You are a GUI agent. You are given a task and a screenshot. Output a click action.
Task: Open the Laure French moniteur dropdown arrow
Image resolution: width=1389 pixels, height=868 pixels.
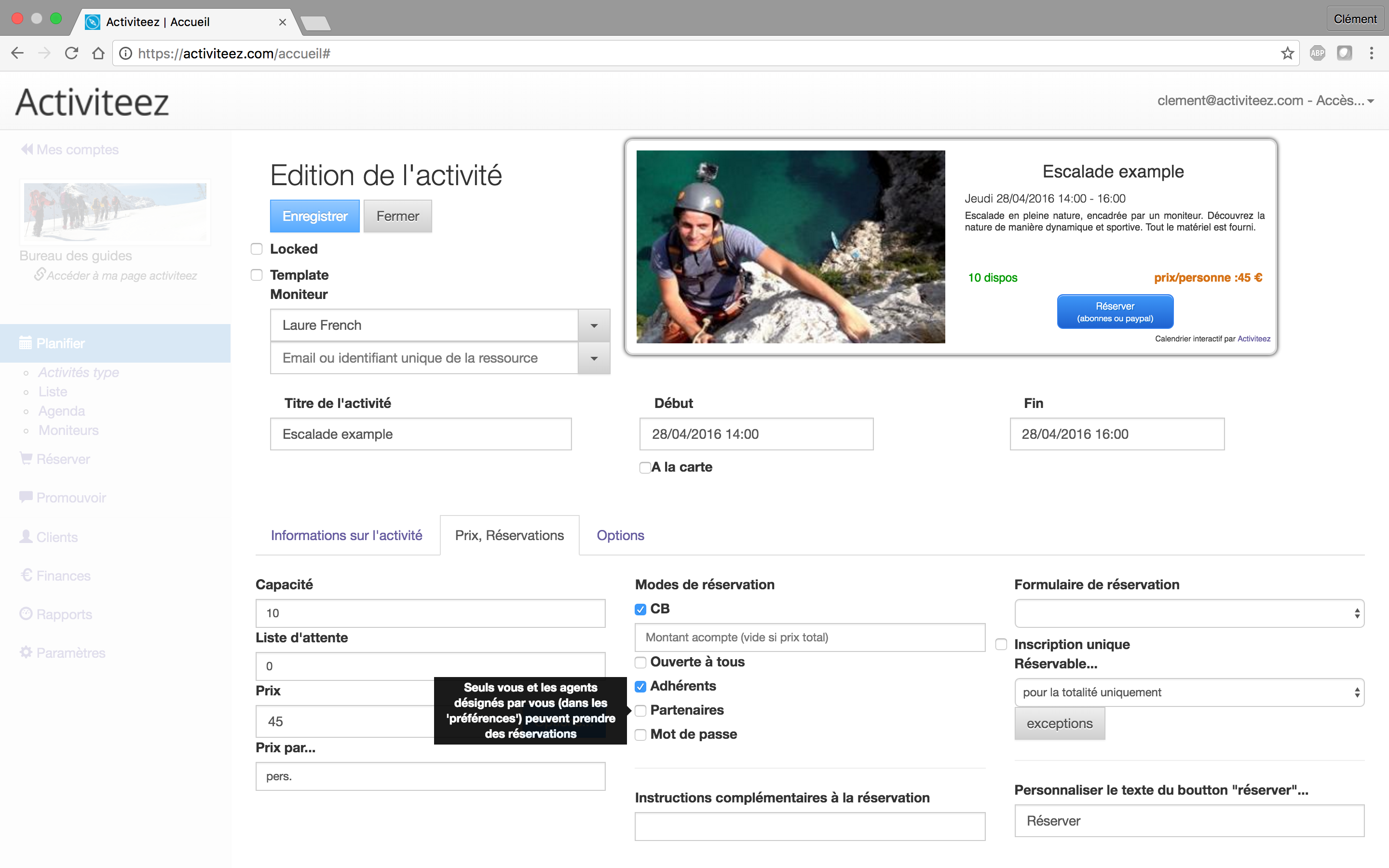594,325
